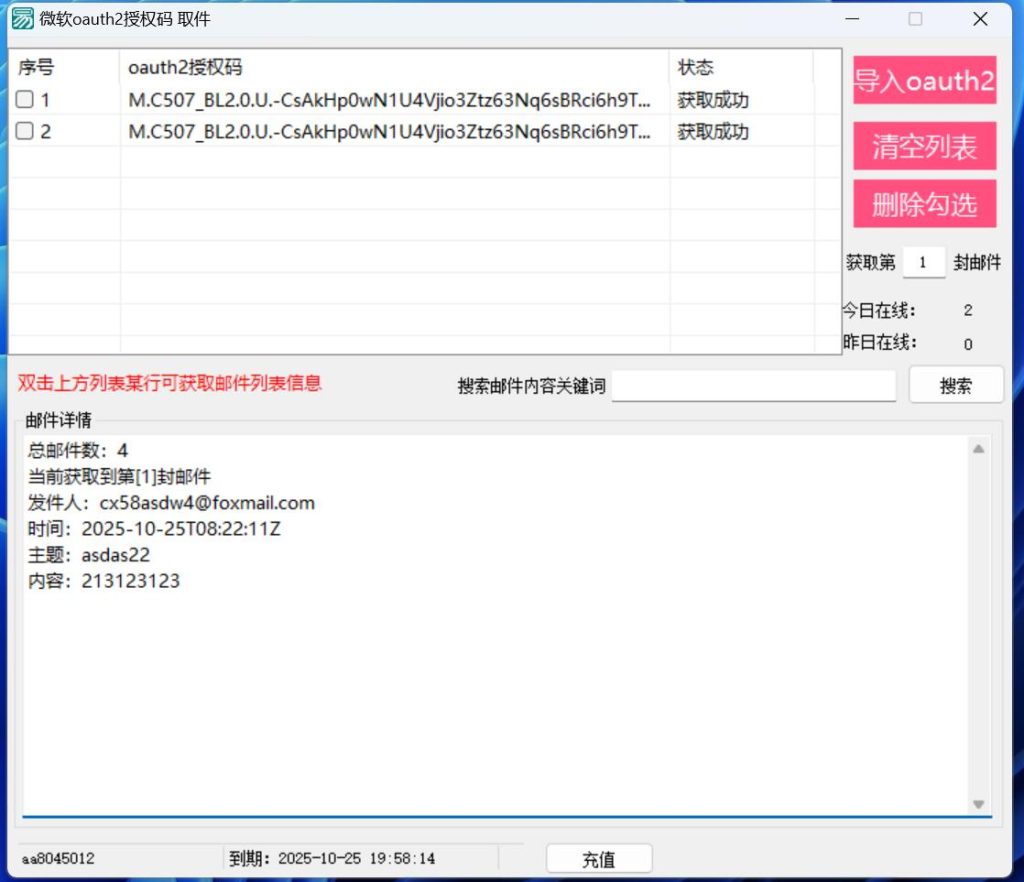Image resolution: width=1024 pixels, height=882 pixels.
Task: Tick the checkbox for row 2
Action: (x=25, y=131)
